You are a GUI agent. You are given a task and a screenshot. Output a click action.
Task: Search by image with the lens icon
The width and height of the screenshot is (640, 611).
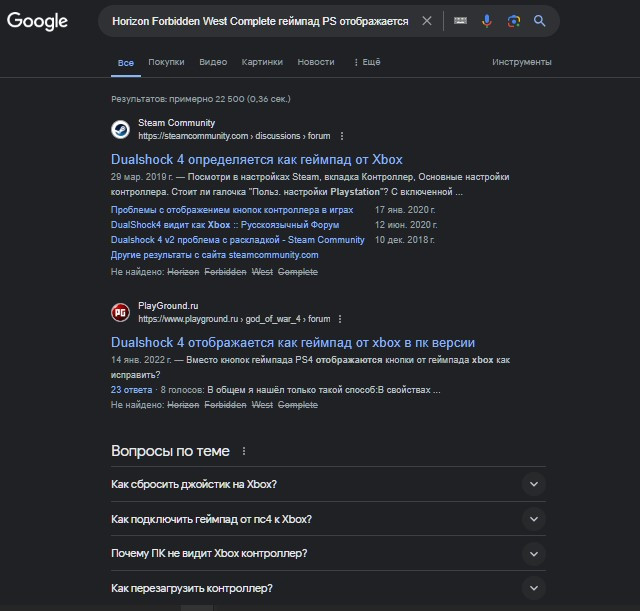[514, 21]
